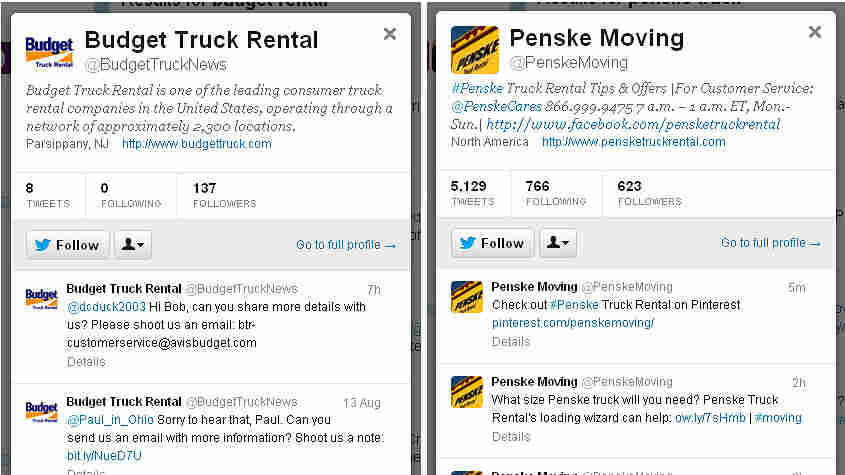Click the Budget Truck Rental profile logo

(x=49, y=53)
